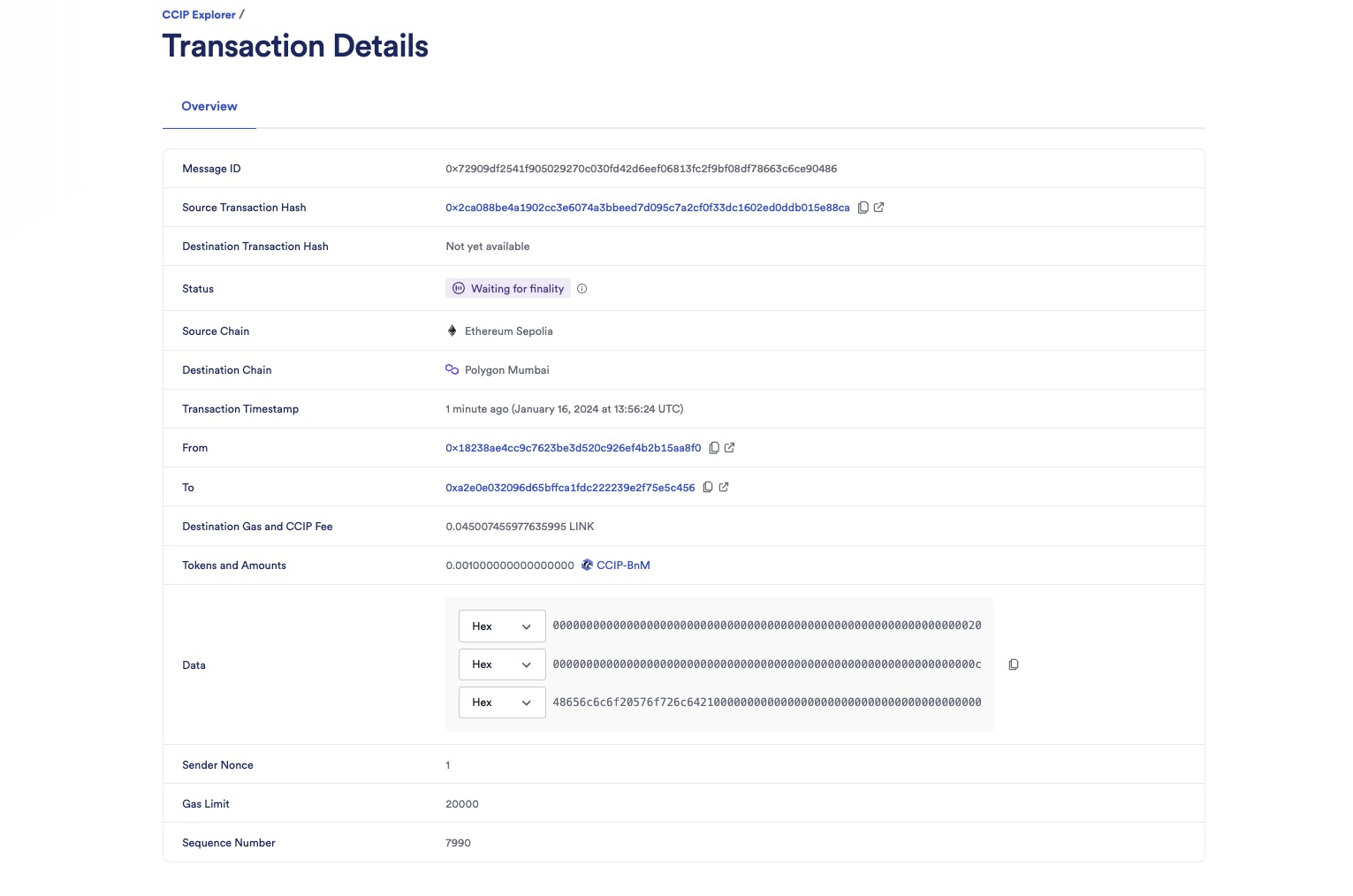Click the 'Destination Transaction Hash' label
1353x896 pixels.
coord(255,247)
